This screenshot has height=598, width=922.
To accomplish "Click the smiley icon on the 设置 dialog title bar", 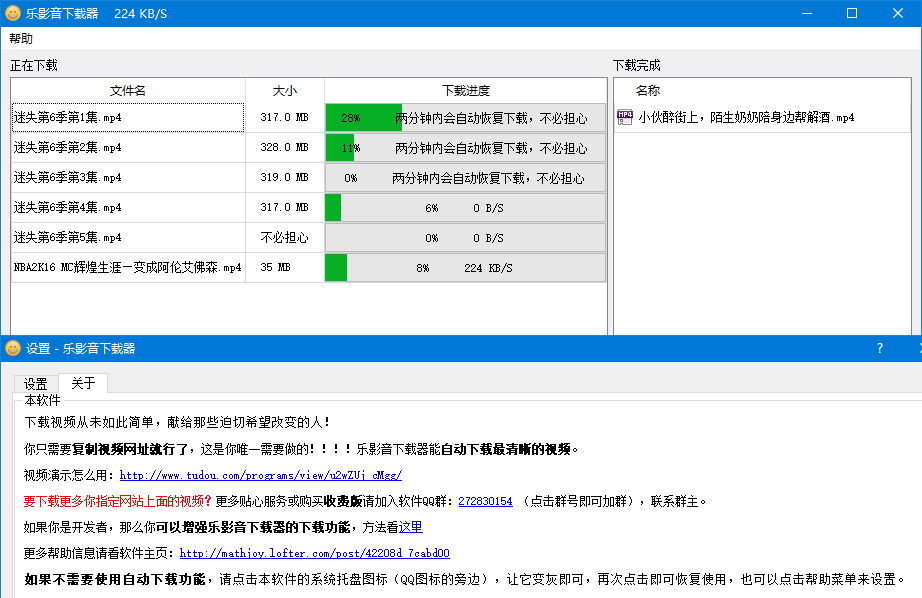I will click(x=13, y=348).
